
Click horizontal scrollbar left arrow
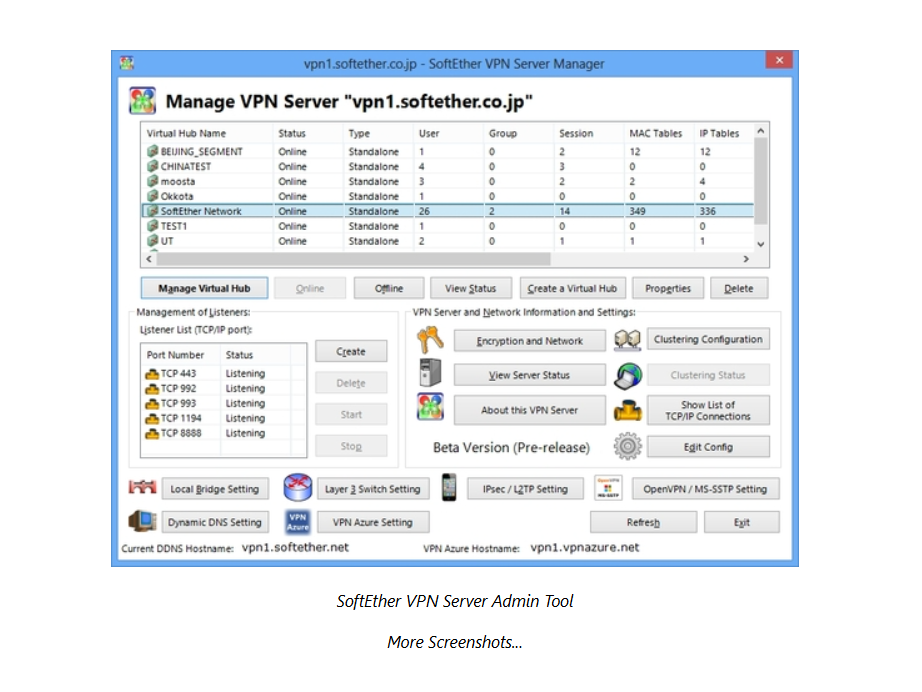click(149, 259)
